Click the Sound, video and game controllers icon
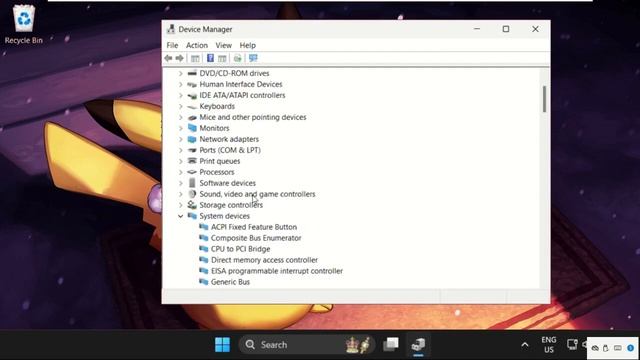Image resolution: width=640 pixels, height=360 pixels. (192, 194)
